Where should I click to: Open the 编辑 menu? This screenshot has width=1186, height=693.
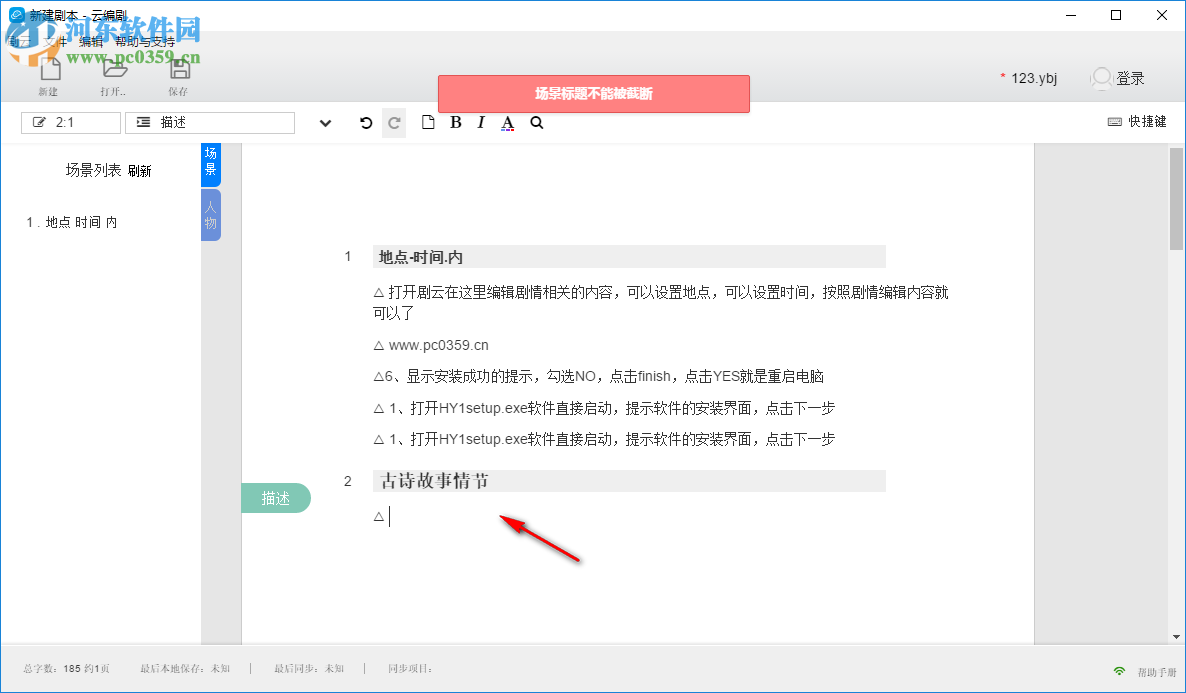89,42
